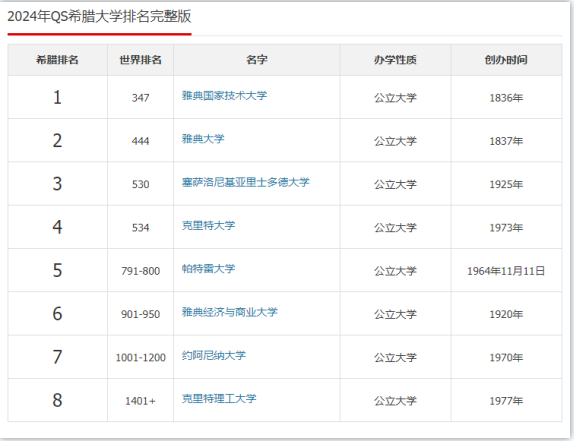Click Greek rank number 2
Image resolution: width=574 pixels, height=441 pixels.
tap(57, 141)
